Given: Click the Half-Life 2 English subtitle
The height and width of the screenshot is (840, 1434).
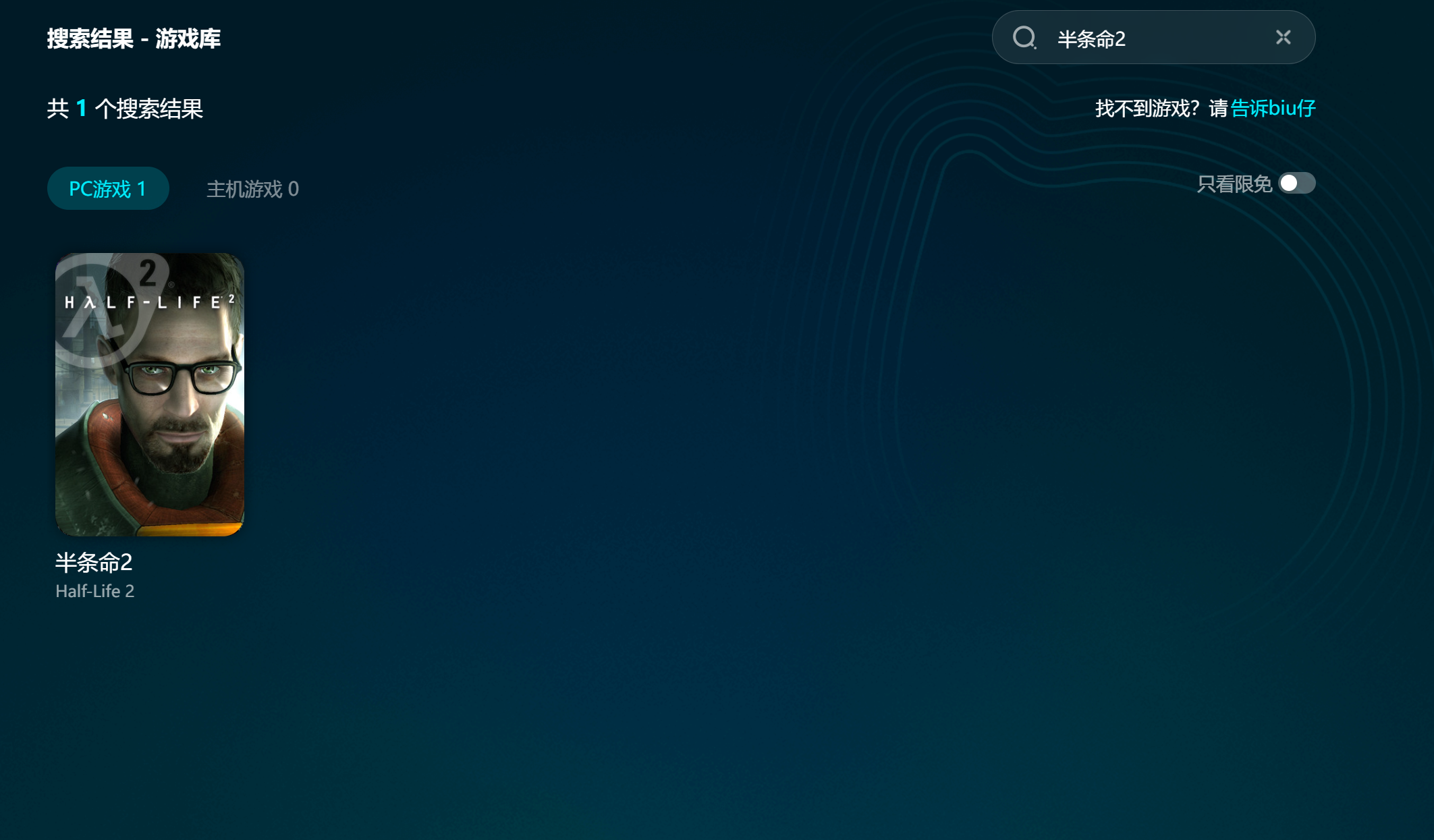Looking at the screenshot, I should [x=94, y=591].
